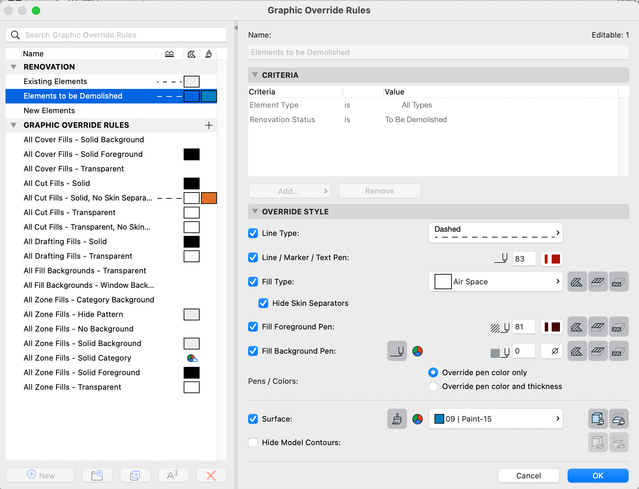Click the Cancel button
Image resolution: width=639 pixels, height=489 pixels.
tap(530, 475)
